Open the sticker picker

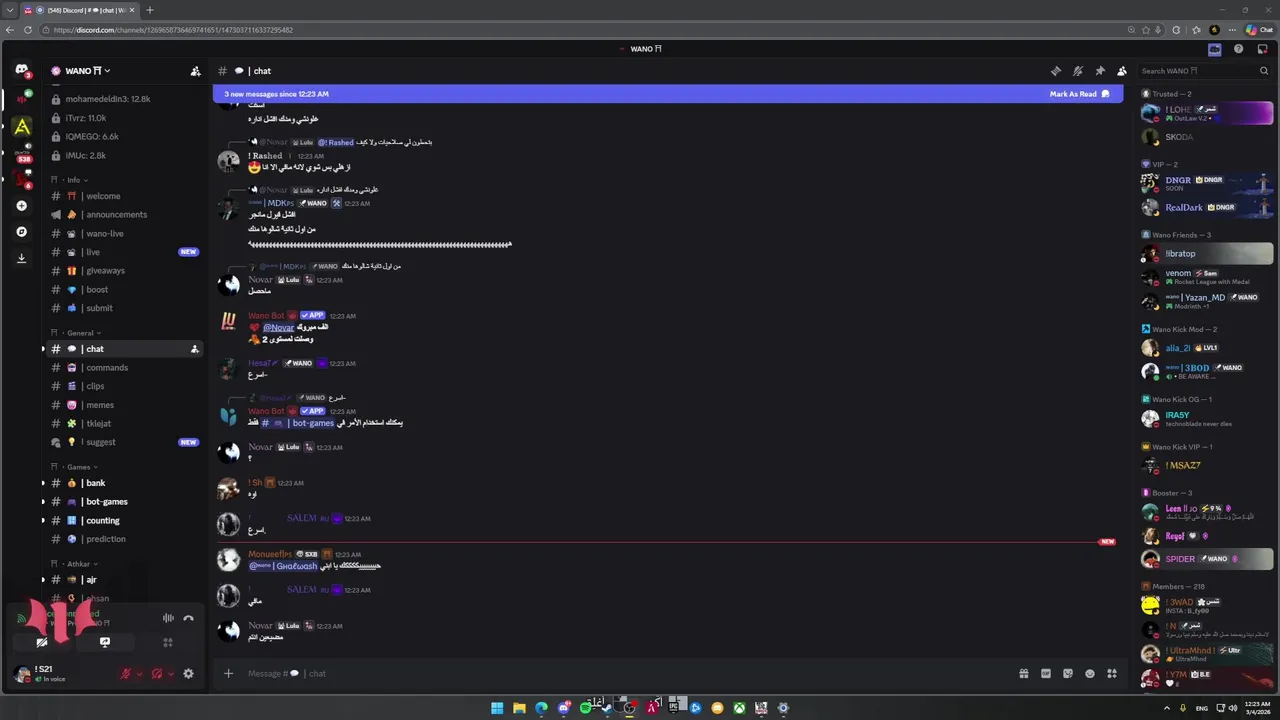1068,673
